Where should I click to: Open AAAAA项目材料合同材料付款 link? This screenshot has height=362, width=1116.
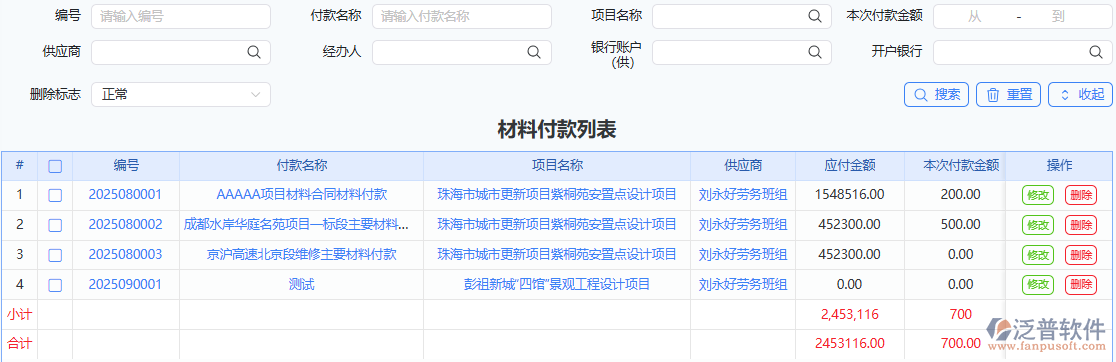tap(302, 194)
